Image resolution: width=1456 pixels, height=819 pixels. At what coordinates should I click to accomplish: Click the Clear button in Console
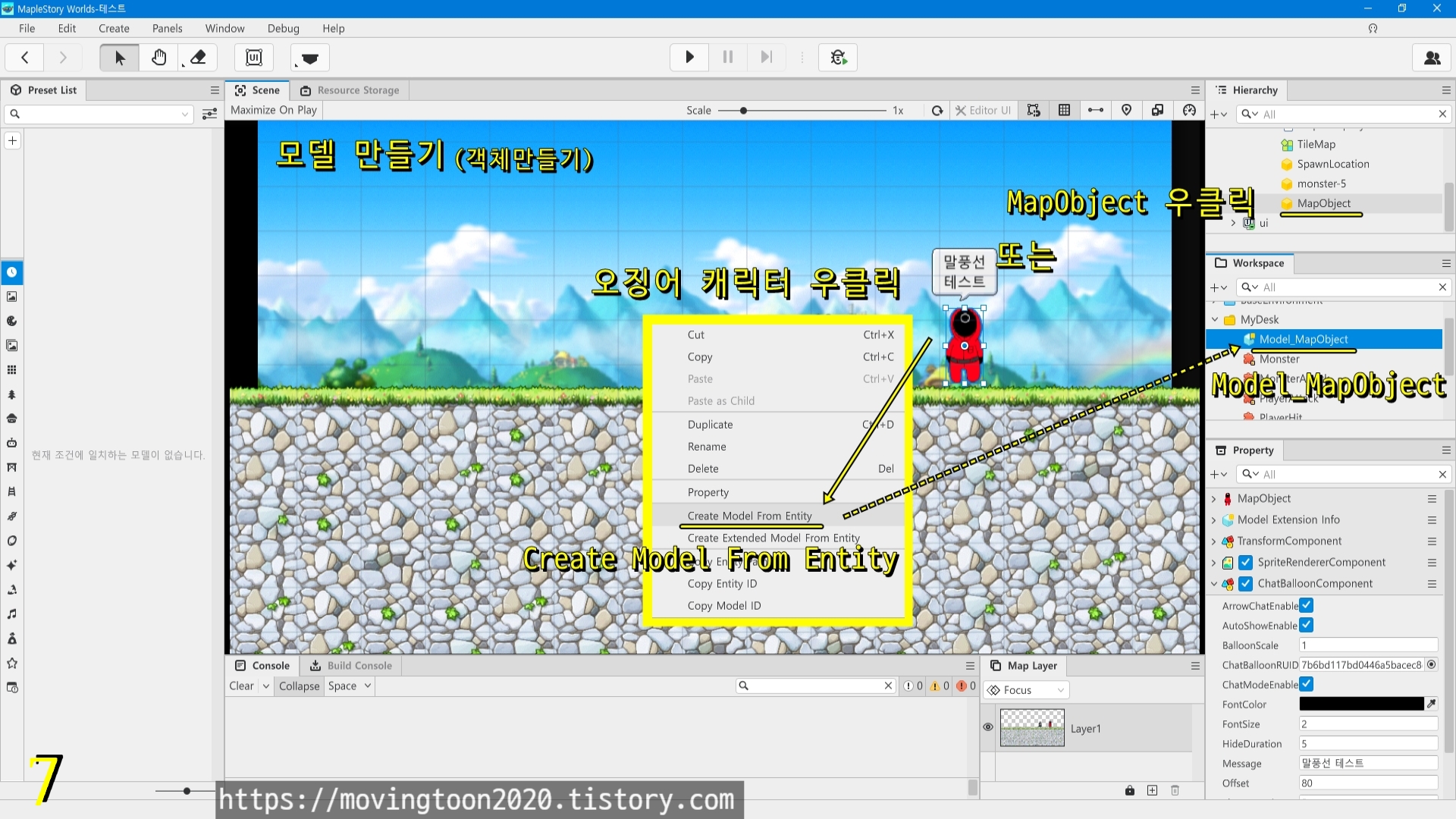[x=242, y=686]
